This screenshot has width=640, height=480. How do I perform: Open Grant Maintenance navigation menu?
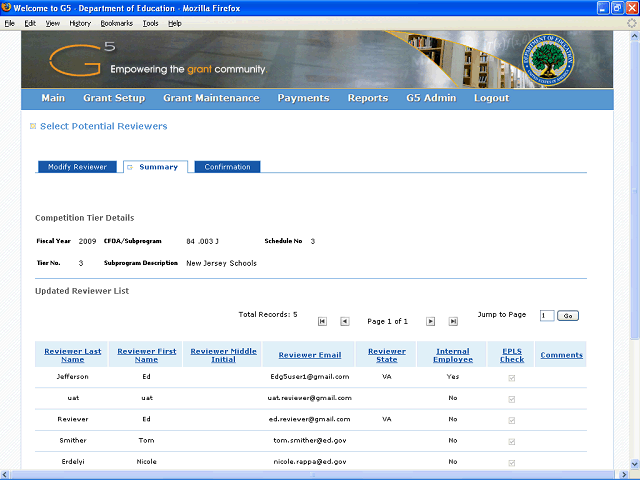pos(211,98)
